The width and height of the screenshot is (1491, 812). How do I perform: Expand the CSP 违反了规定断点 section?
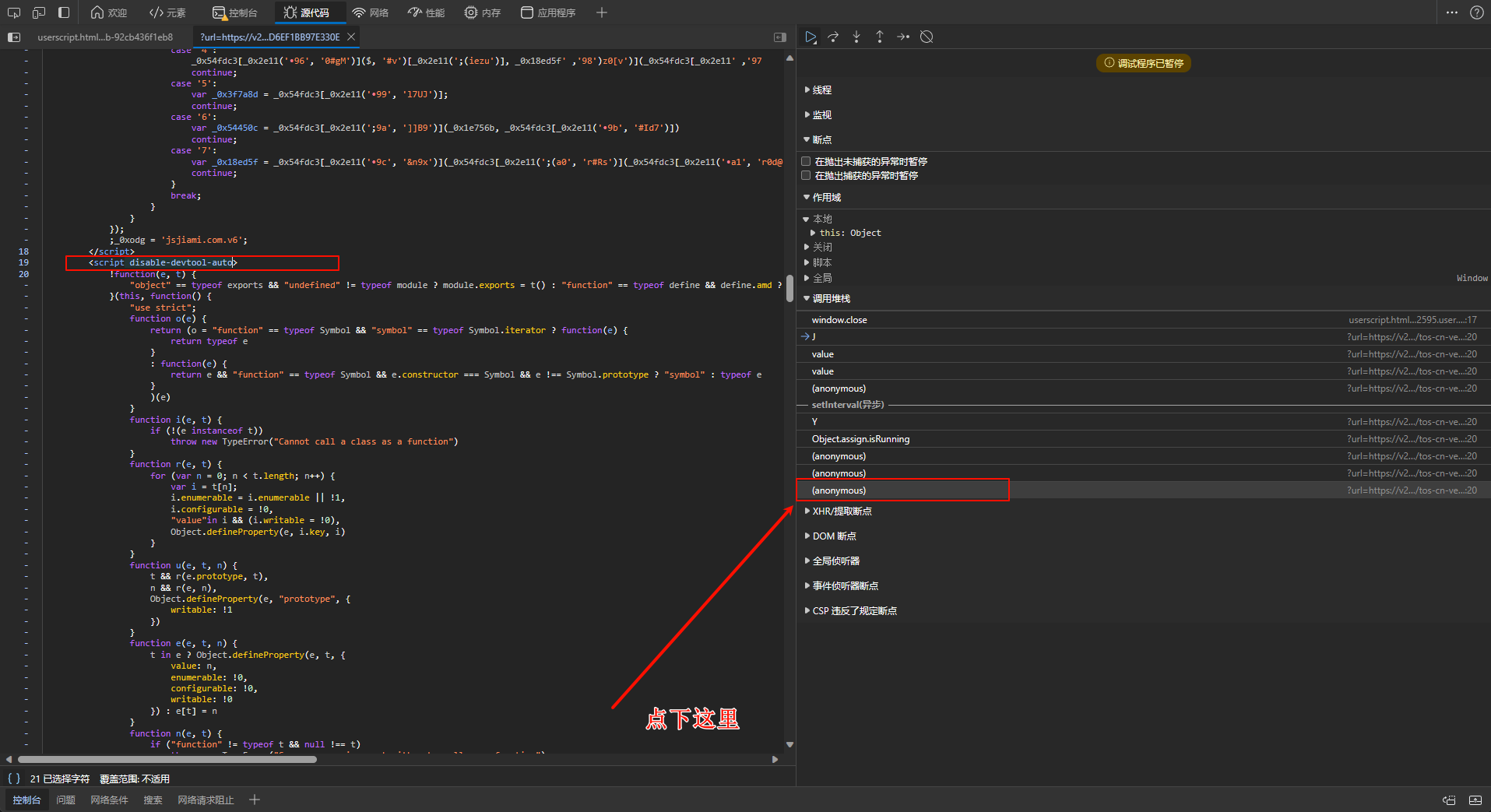pos(850,611)
